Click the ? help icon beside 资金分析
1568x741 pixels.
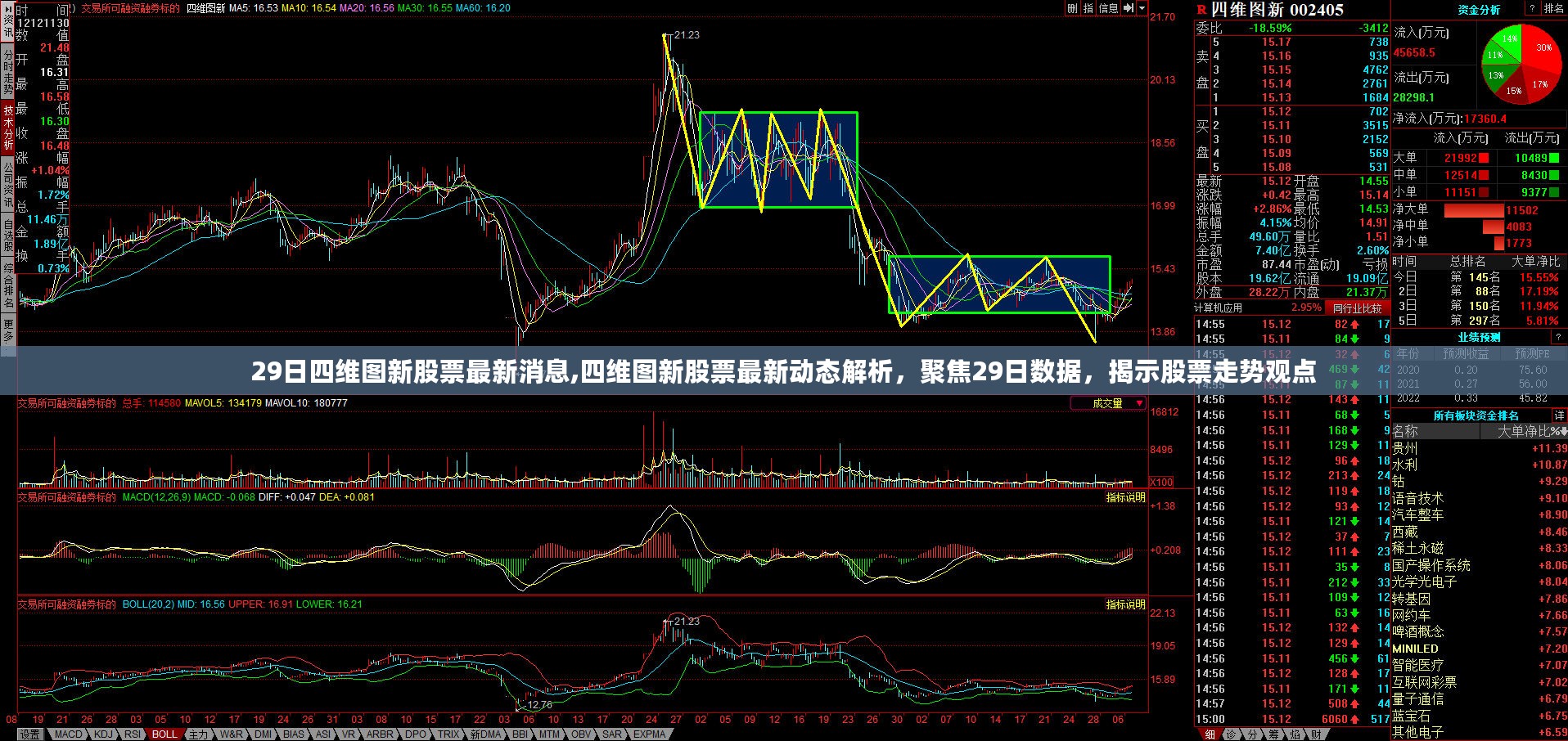[x=1531, y=9]
